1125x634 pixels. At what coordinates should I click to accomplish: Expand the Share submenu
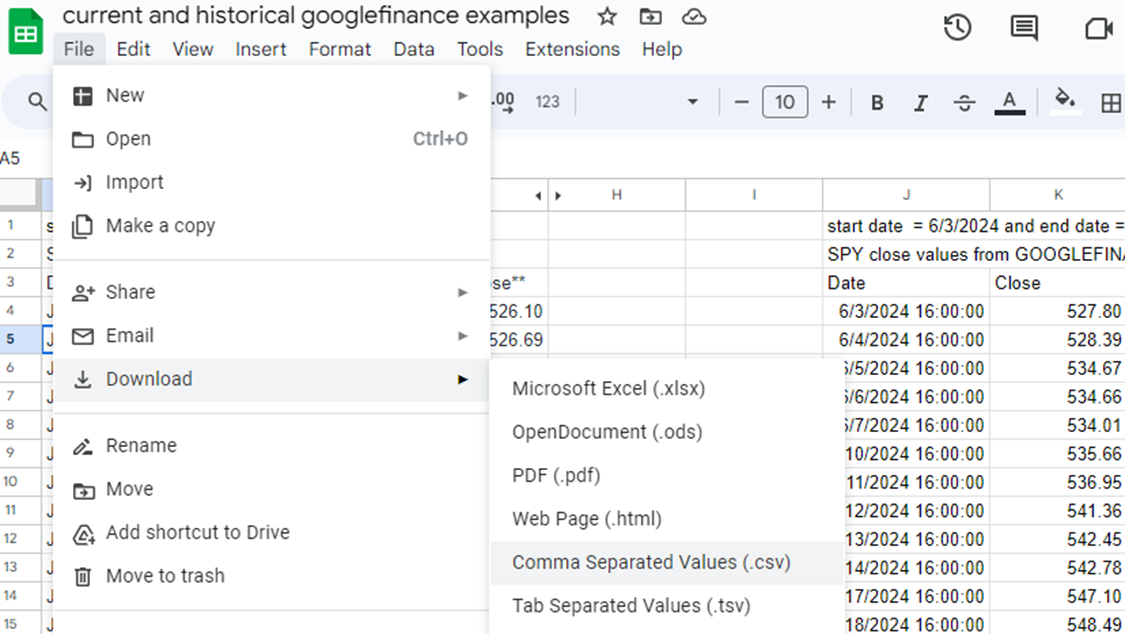(271, 293)
